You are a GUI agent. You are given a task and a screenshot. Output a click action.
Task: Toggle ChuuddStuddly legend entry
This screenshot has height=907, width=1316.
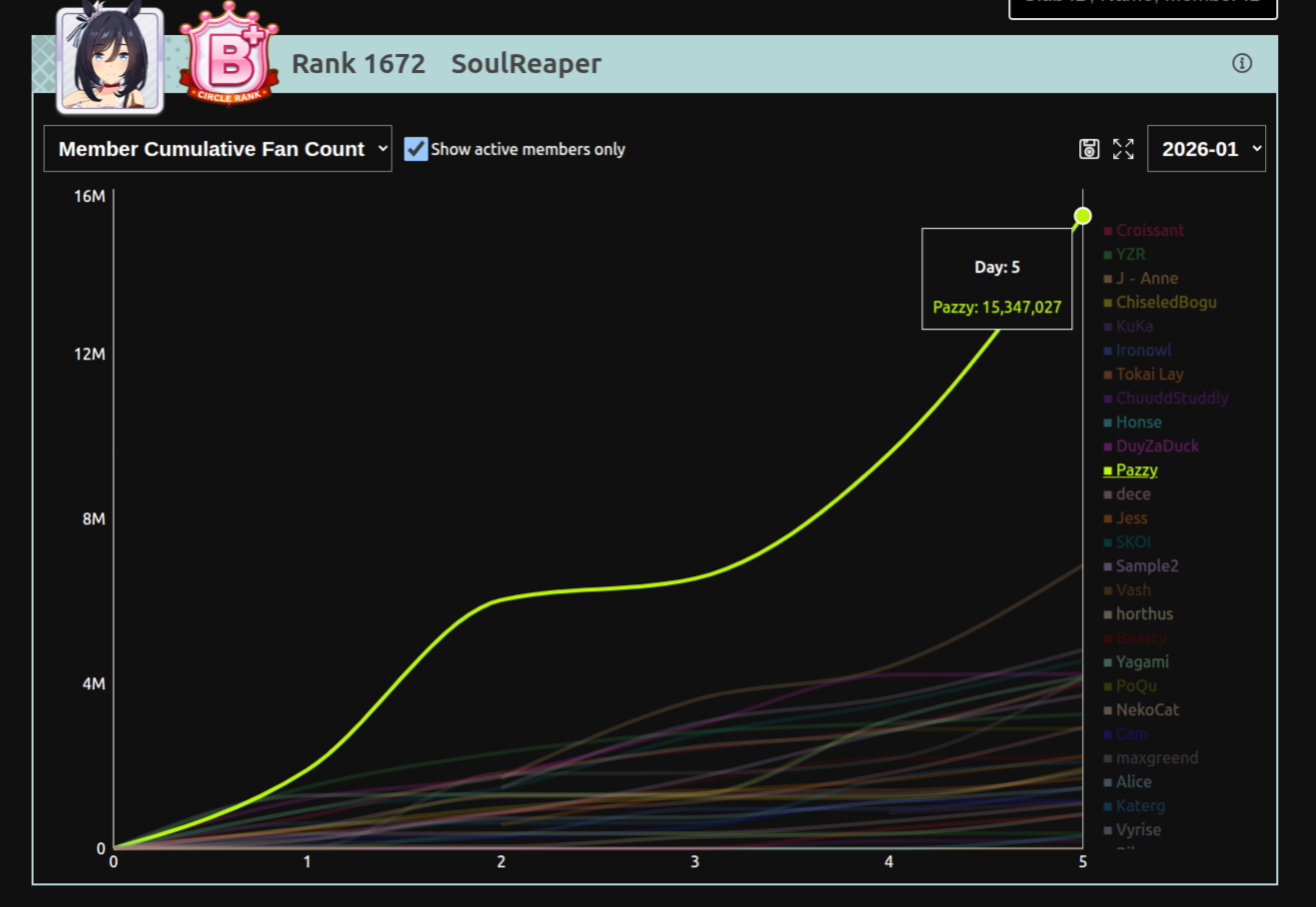click(1166, 398)
